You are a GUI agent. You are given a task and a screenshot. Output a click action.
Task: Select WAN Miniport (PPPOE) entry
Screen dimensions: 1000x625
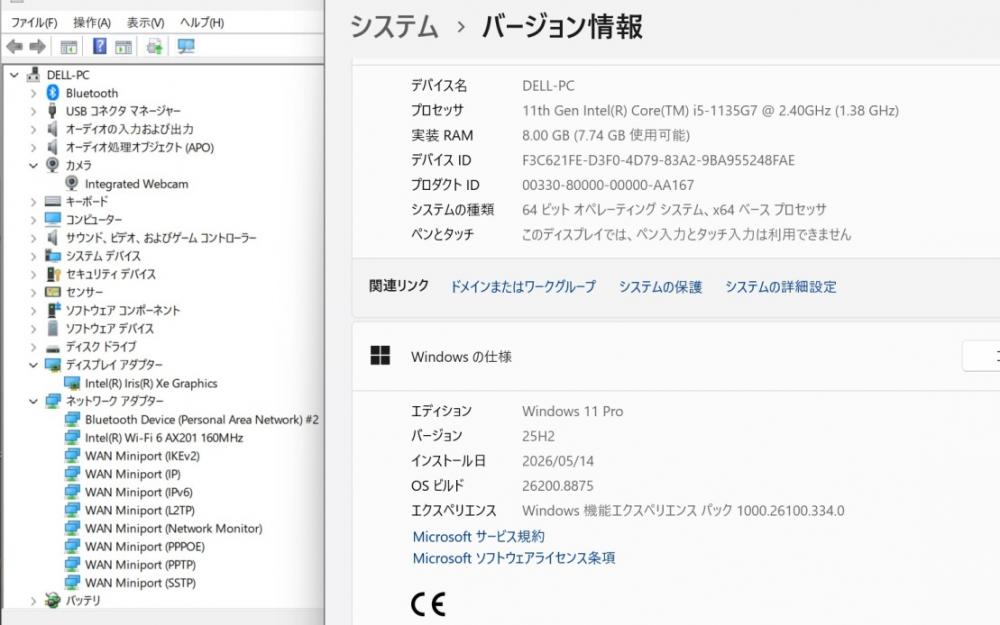145,547
